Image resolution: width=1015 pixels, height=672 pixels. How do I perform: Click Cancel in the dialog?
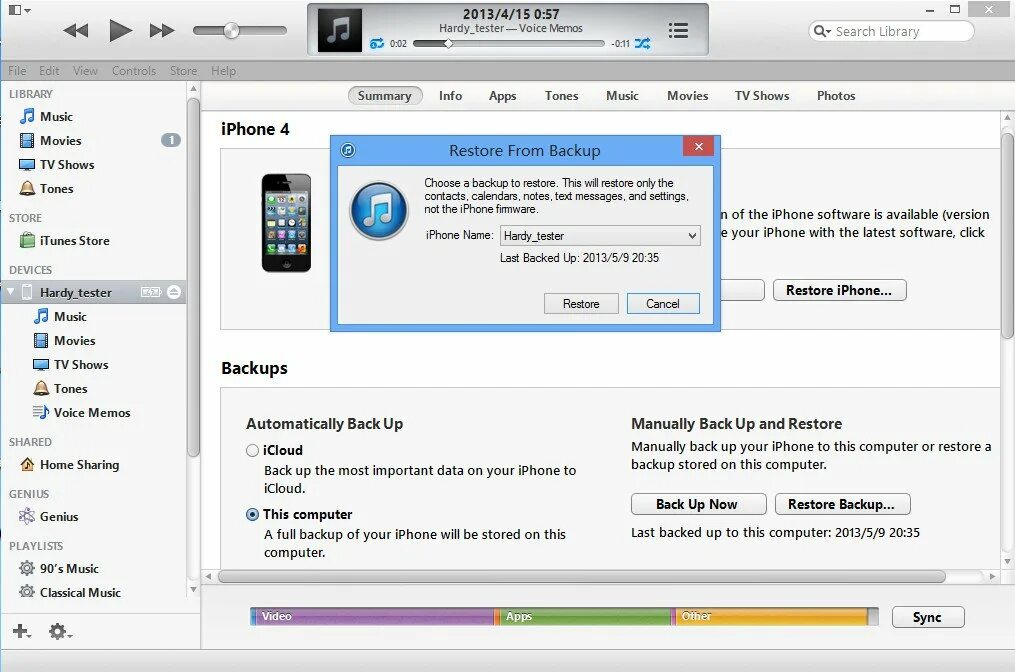coord(663,304)
